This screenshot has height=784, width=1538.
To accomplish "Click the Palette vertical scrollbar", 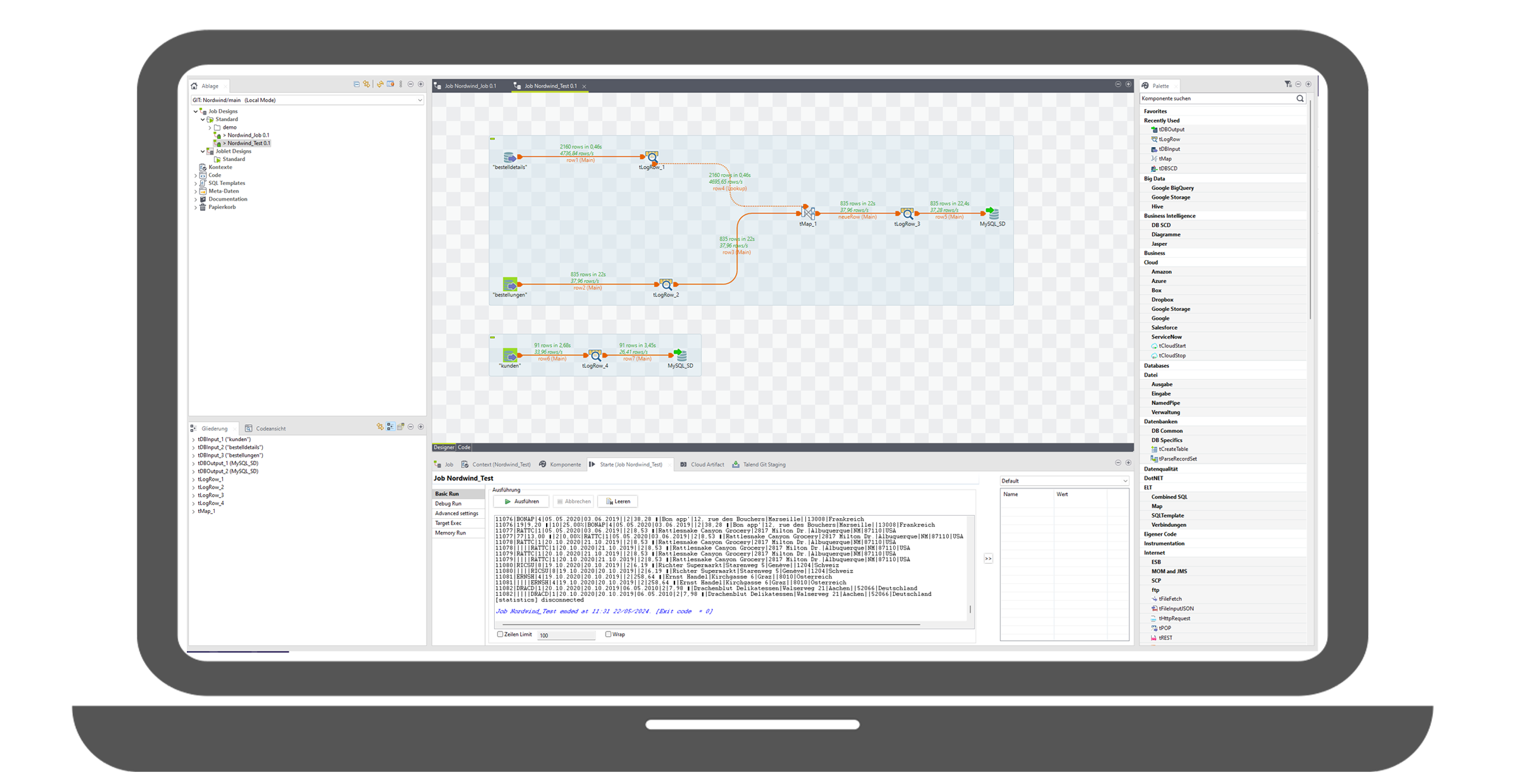I will pos(1310,211).
